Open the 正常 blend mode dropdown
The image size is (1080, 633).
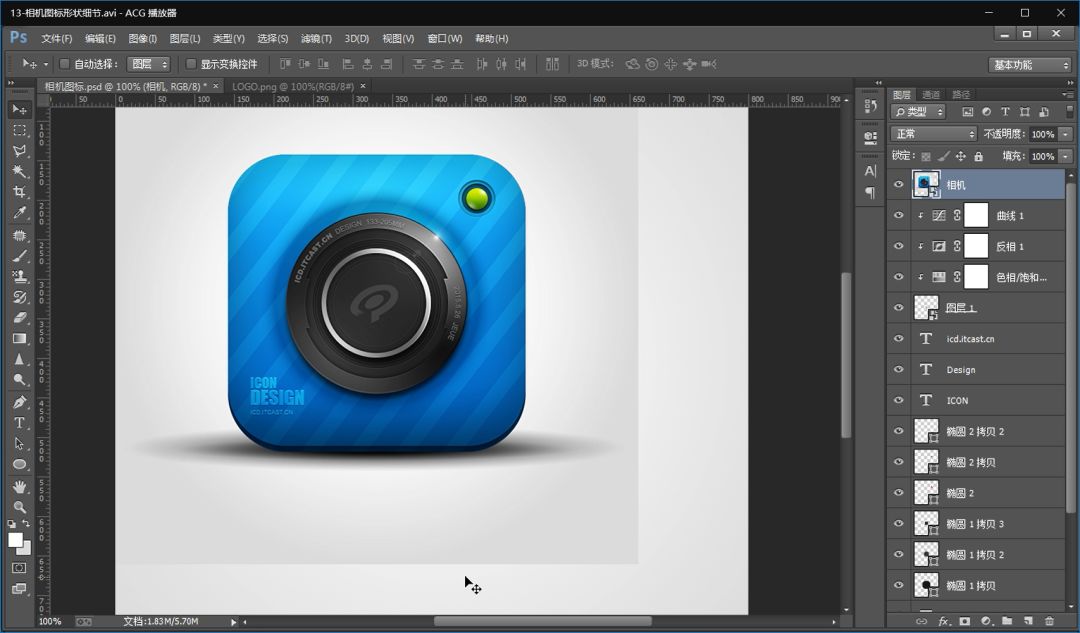pos(933,134)
